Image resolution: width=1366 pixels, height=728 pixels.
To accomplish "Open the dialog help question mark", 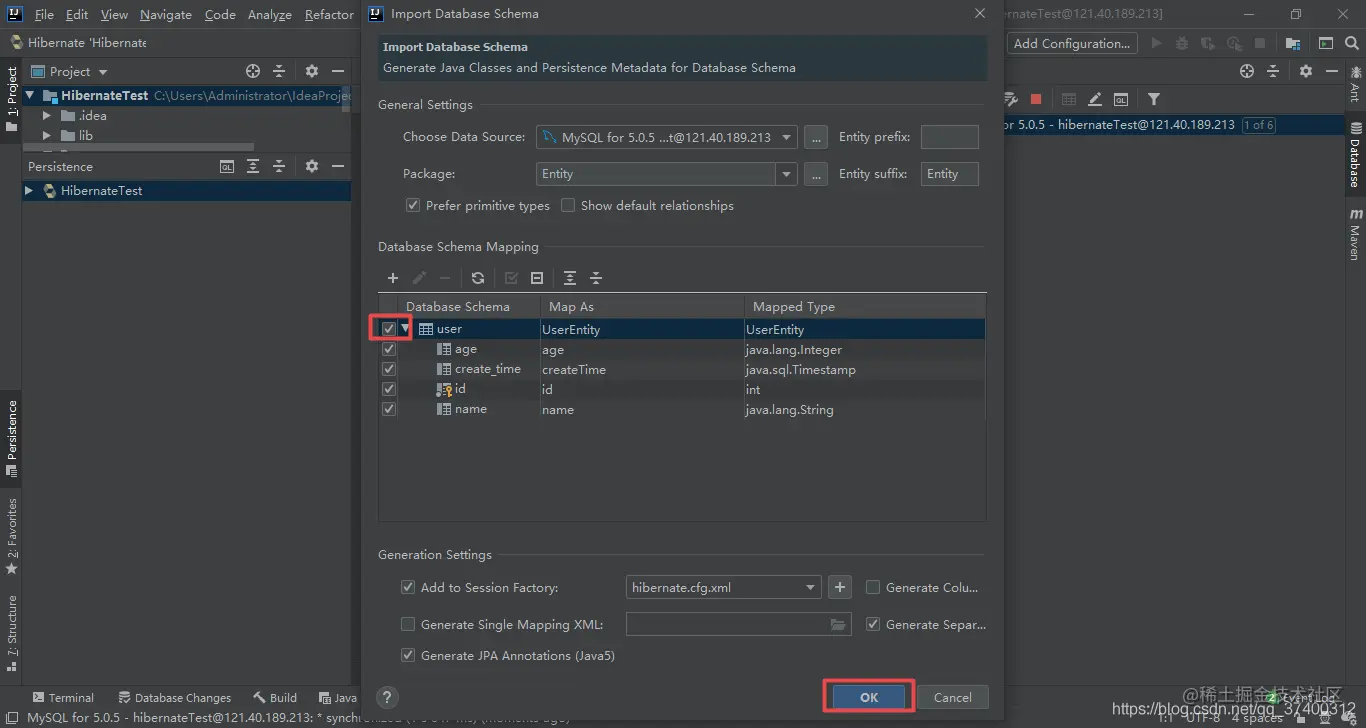I will point(388,697).
